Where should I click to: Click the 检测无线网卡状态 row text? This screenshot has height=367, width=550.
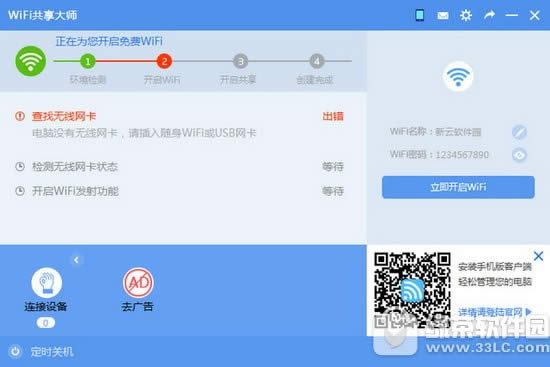click(75, 167)
